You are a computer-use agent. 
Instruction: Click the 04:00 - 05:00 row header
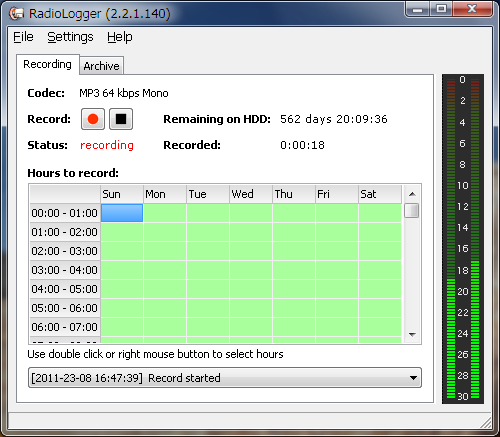point(65,289)
